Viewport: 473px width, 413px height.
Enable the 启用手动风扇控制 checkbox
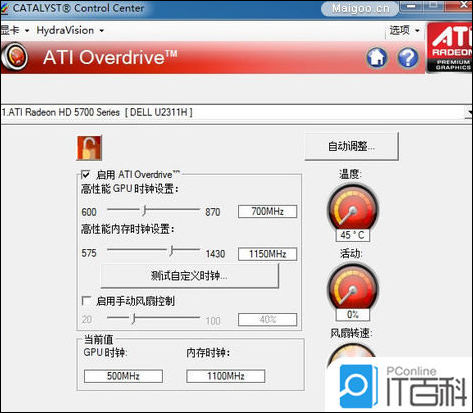86,301
